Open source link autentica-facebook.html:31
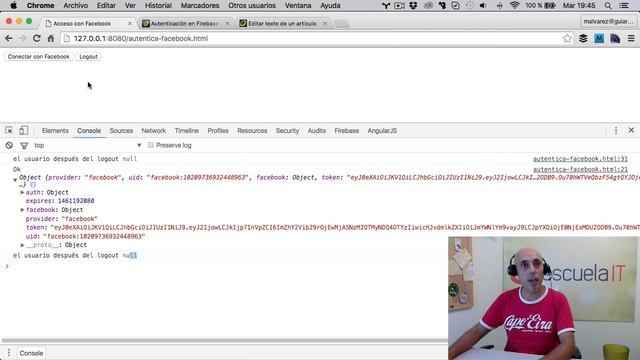640x360 pixels. click(580, 159)
